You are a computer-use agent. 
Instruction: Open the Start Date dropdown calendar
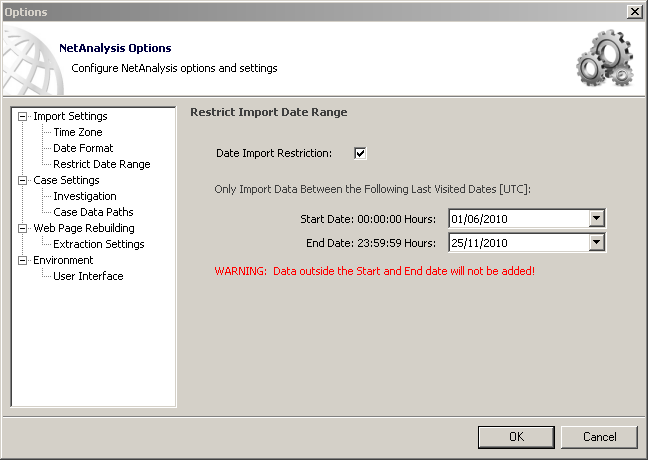(x=596, y=219)
